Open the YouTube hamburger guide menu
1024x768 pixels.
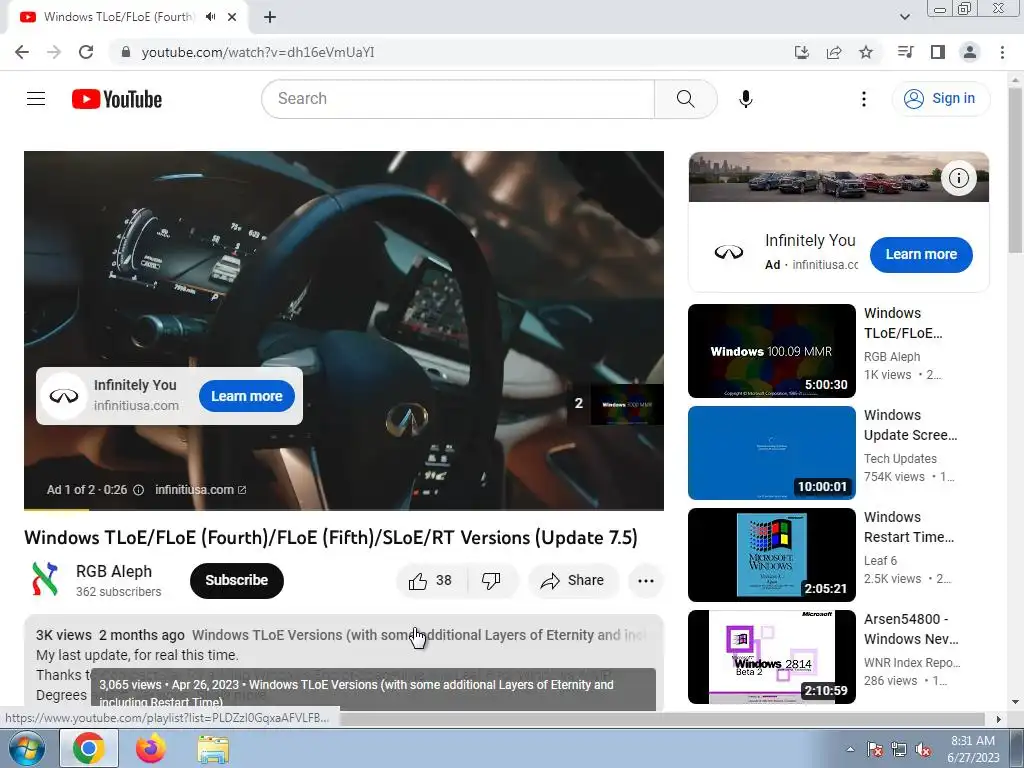(36, 99)
